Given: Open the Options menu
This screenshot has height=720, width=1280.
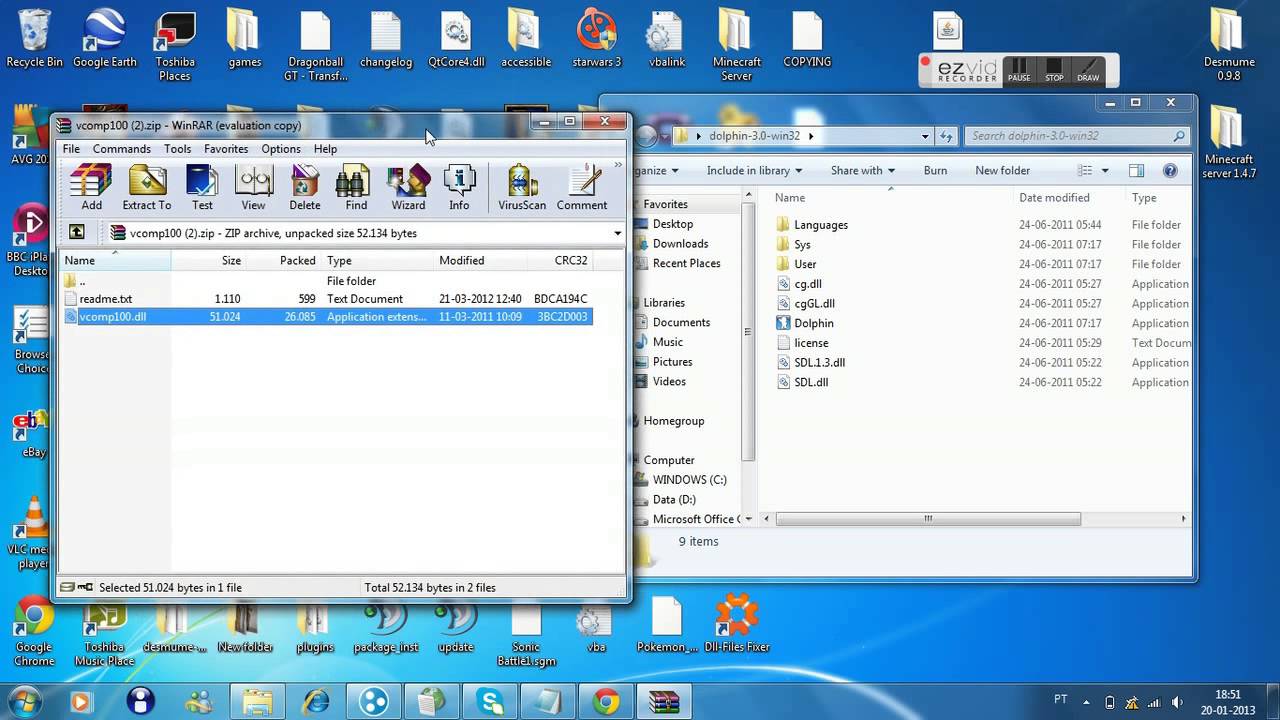Looking at the screenshot, I should point(281,149).
